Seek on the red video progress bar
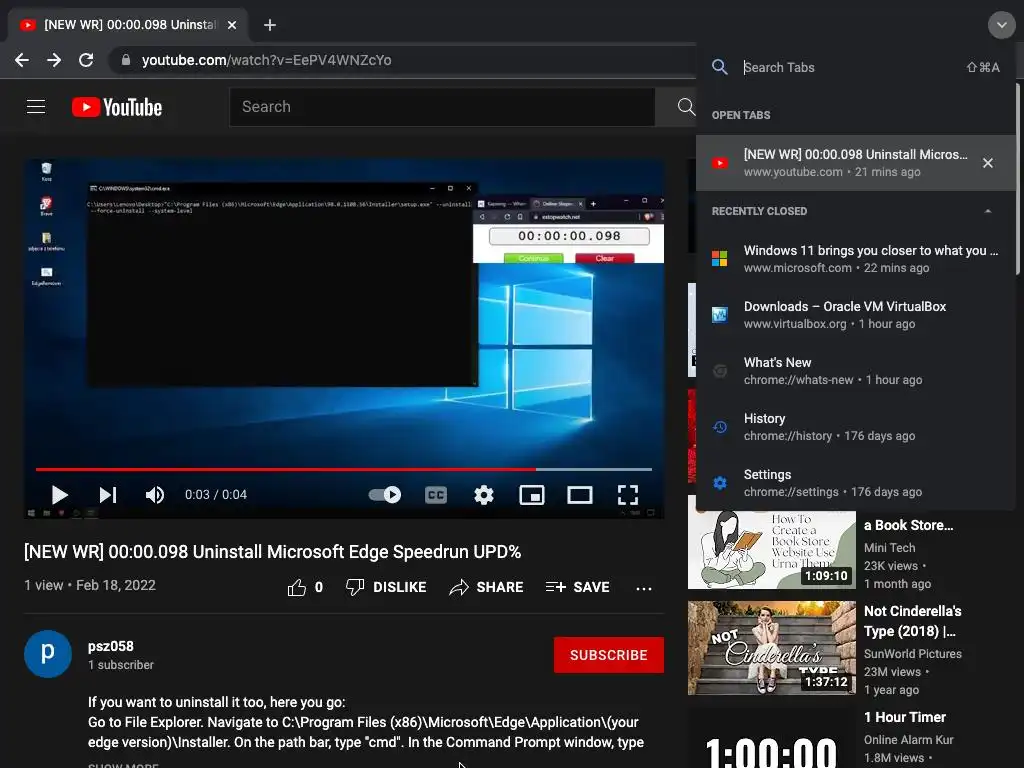The height and width of the screenshot is (768, 1024). coord(344,469)
